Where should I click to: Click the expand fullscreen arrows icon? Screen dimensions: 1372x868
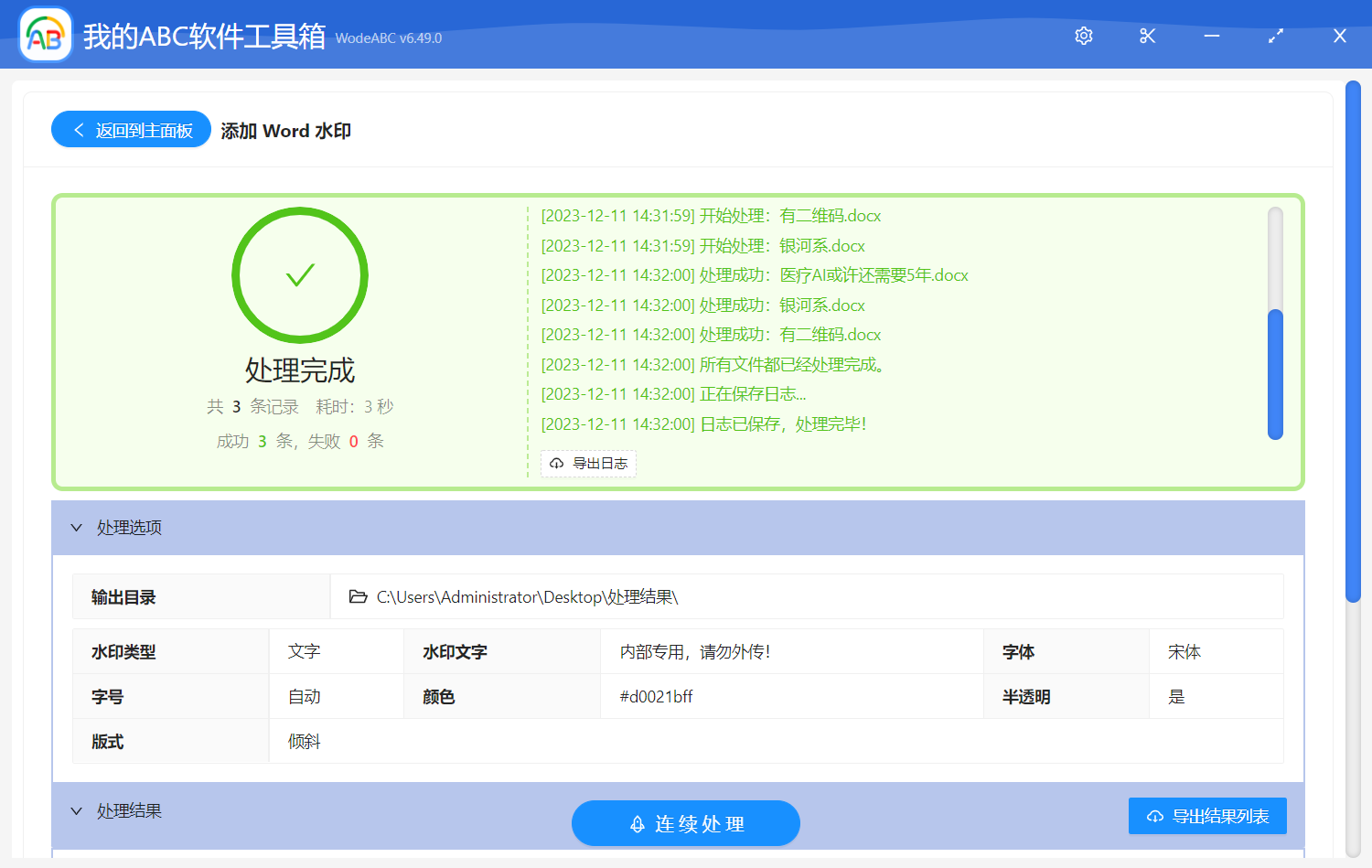point(1276,36)
